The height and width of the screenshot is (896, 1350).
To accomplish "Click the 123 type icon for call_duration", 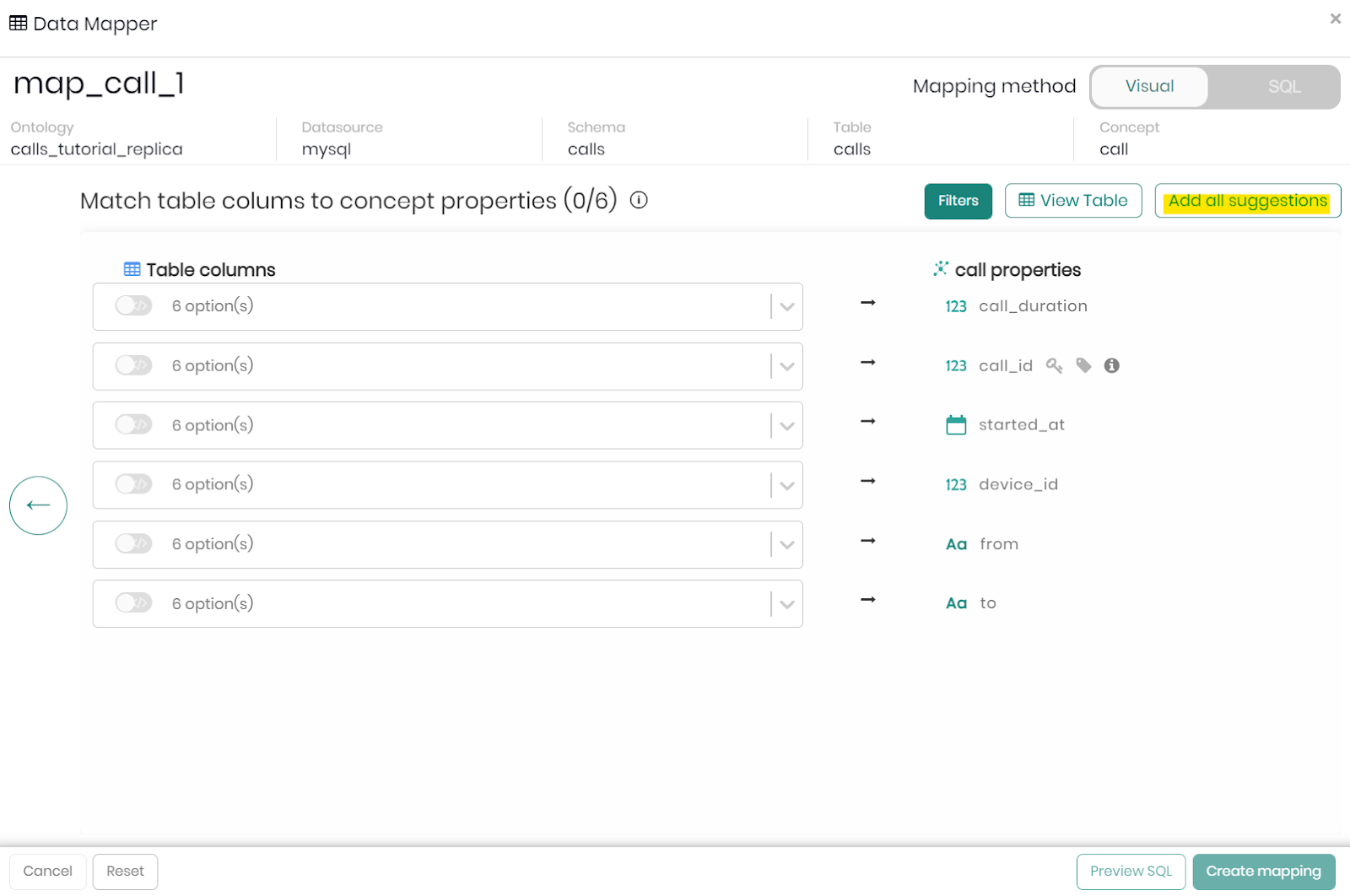I will (956, 306).
